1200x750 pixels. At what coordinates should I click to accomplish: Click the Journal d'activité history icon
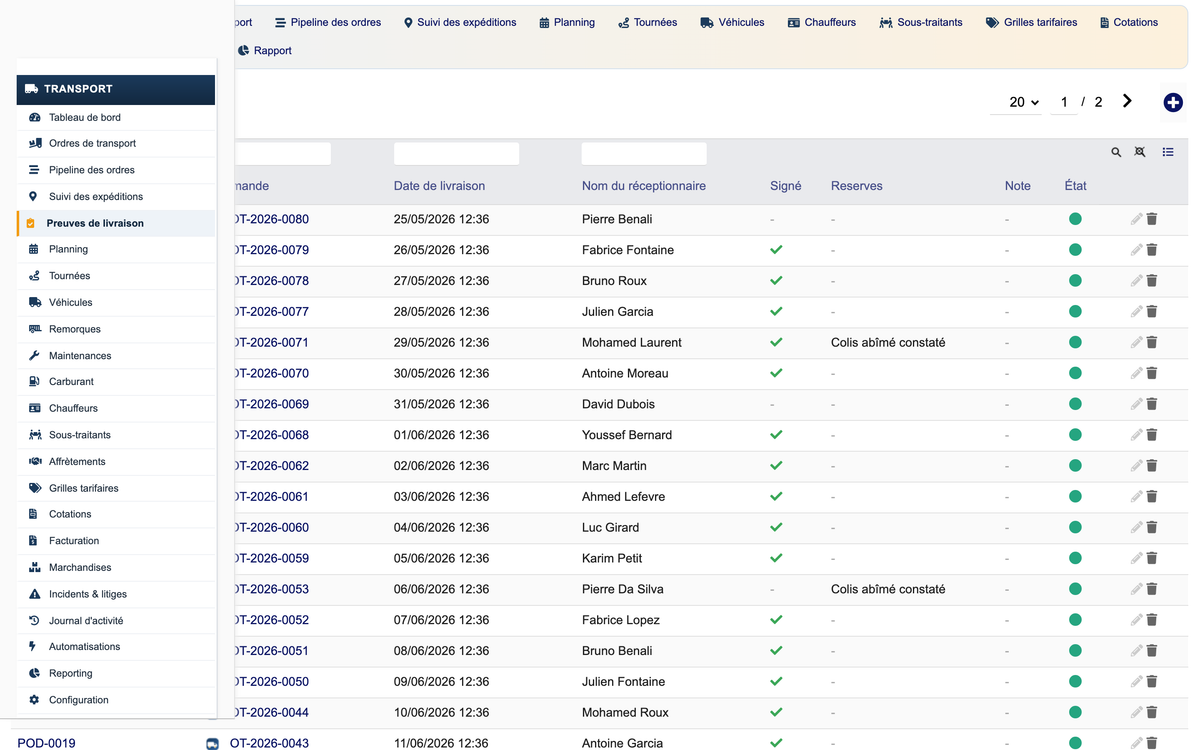coord(34,621)
